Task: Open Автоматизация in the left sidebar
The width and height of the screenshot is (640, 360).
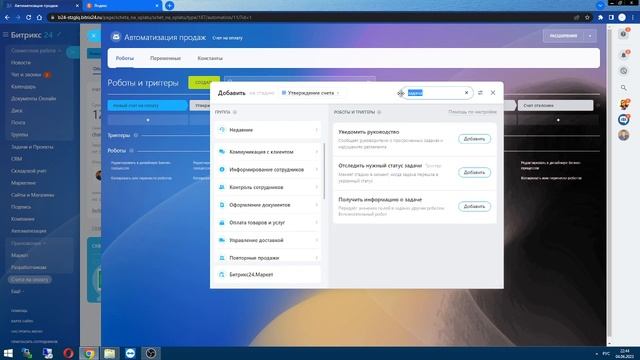Action: point(29,231)
